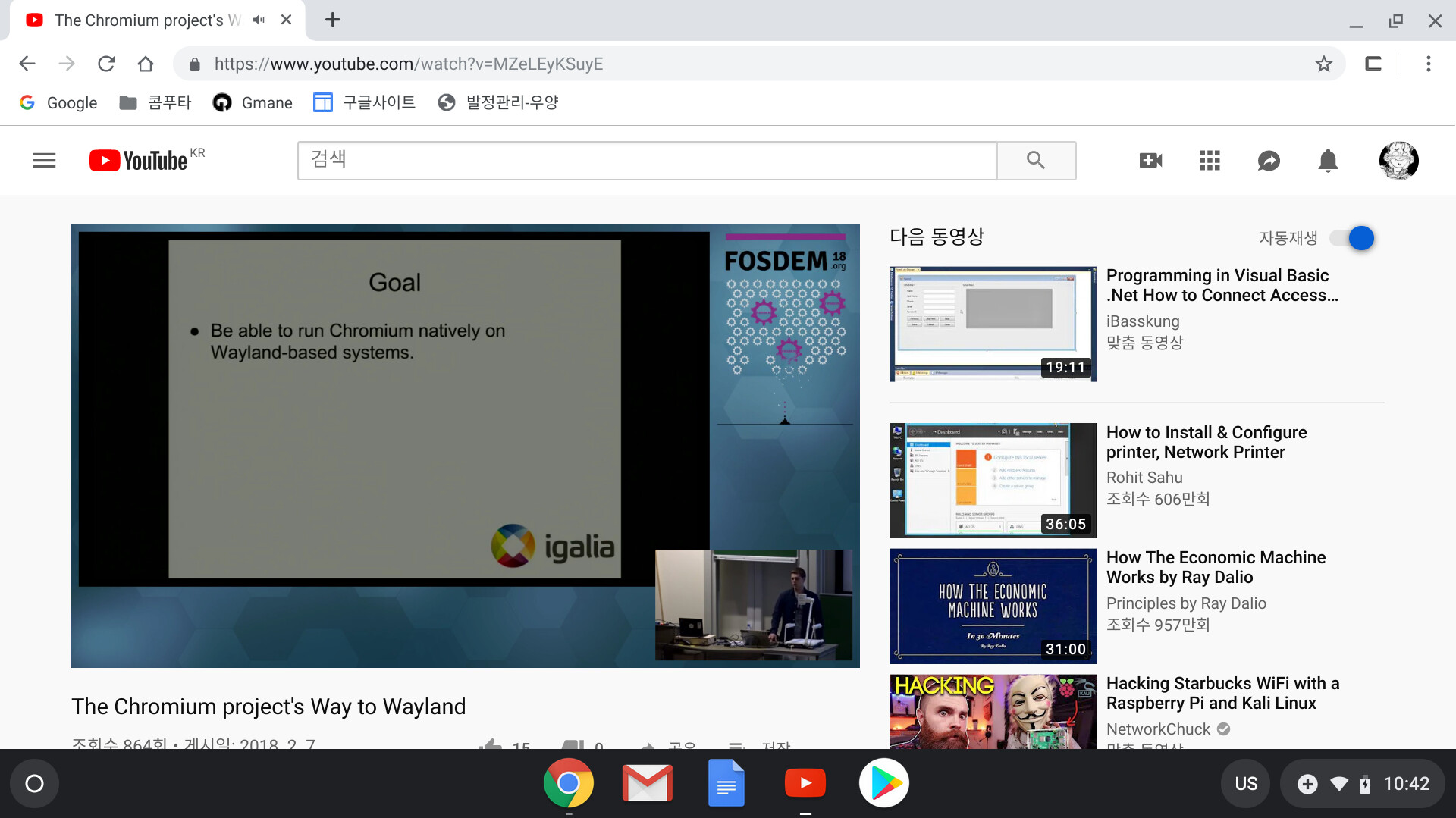Select The Chromium project's tab
Screen dimensions: 1456x818
[148, 20]
